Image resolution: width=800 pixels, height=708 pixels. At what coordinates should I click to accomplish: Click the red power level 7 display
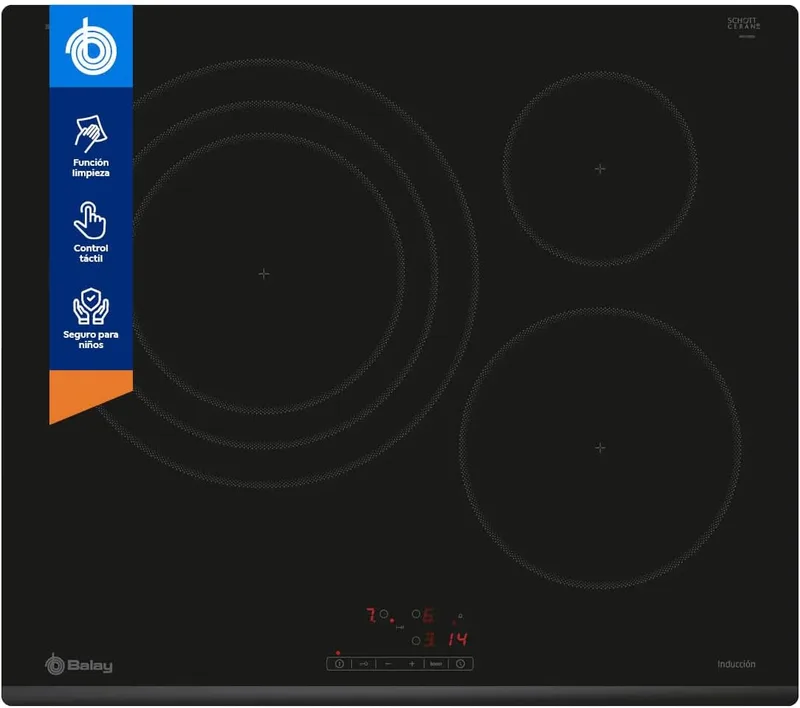[x=371, y=615]
